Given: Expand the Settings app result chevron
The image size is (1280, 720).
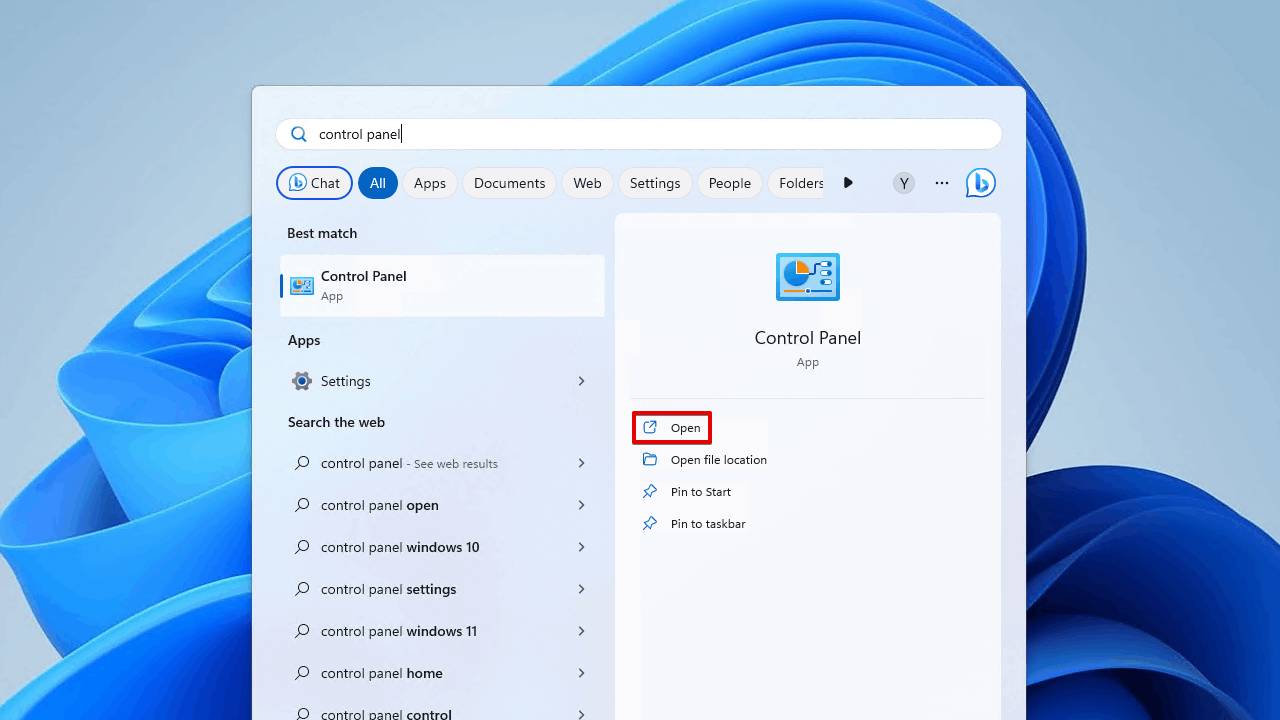Looking at the screenshot, I should pyautogui.click(x=581, y=381).
